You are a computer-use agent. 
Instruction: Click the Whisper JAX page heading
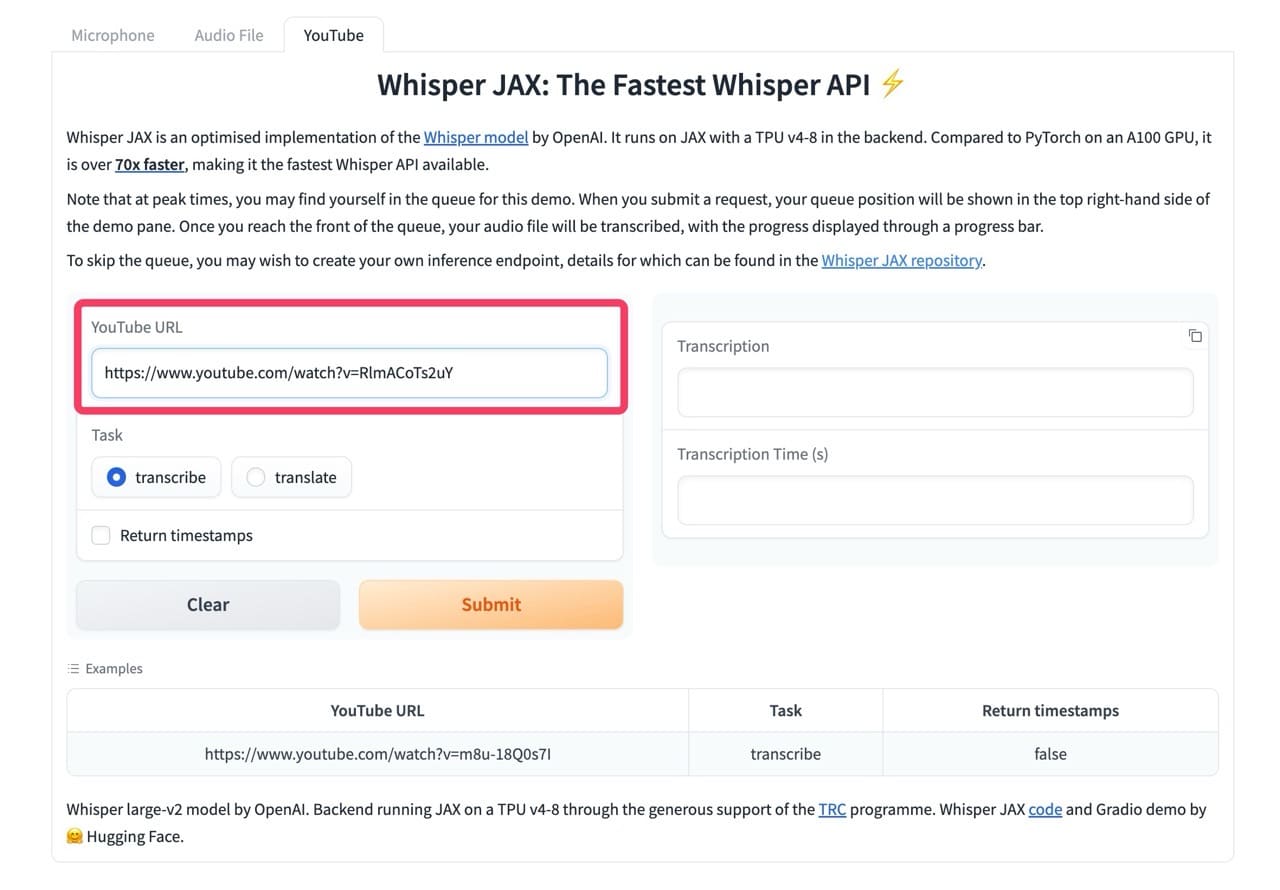pyautogui.click(x=641, y=85)
